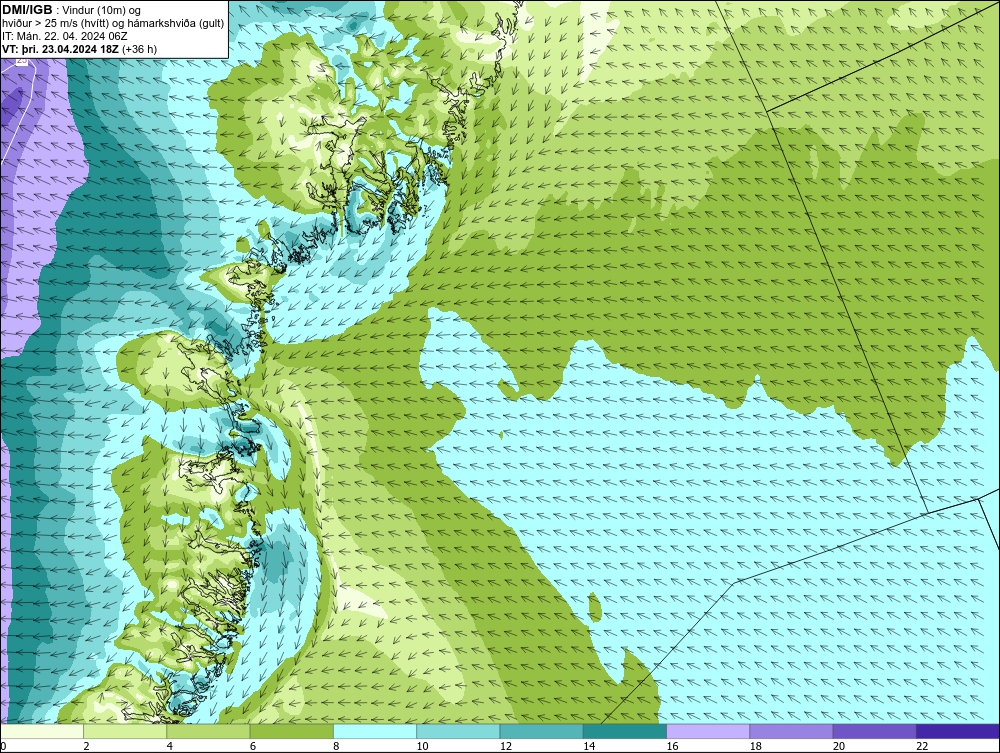The width and height of the screenshot is (1000, 753).
Task: Click the legend scale label "0"
Action: [x=3, y=747]
